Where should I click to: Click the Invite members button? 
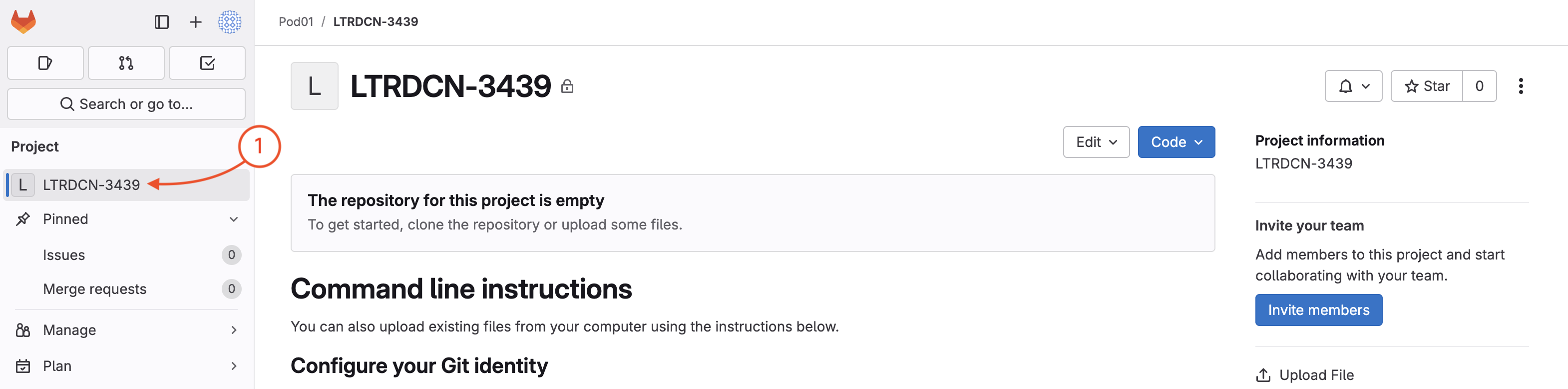click(x=1318, y=310)
